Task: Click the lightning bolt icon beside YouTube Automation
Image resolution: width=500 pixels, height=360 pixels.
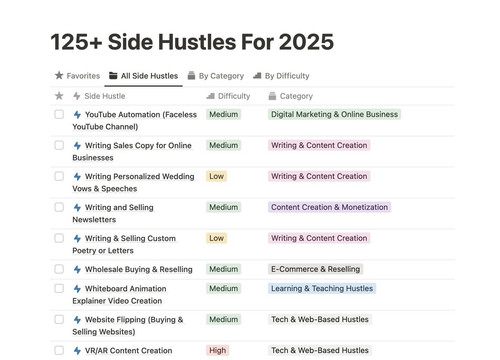Action: (x=77, y=115)
